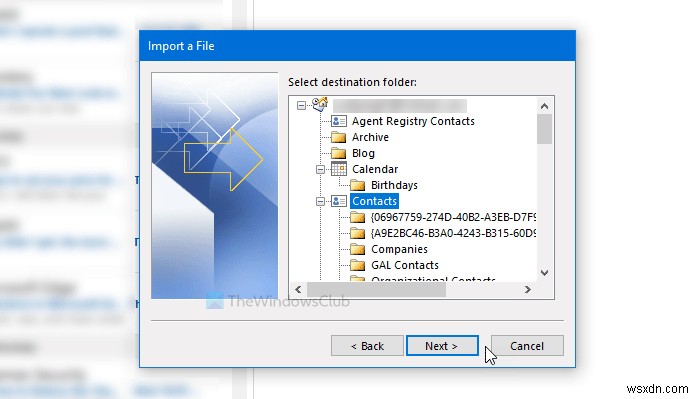The image size is (700, 399).
Task: Click the Calendar grid icon
Action: click(339, 169)
